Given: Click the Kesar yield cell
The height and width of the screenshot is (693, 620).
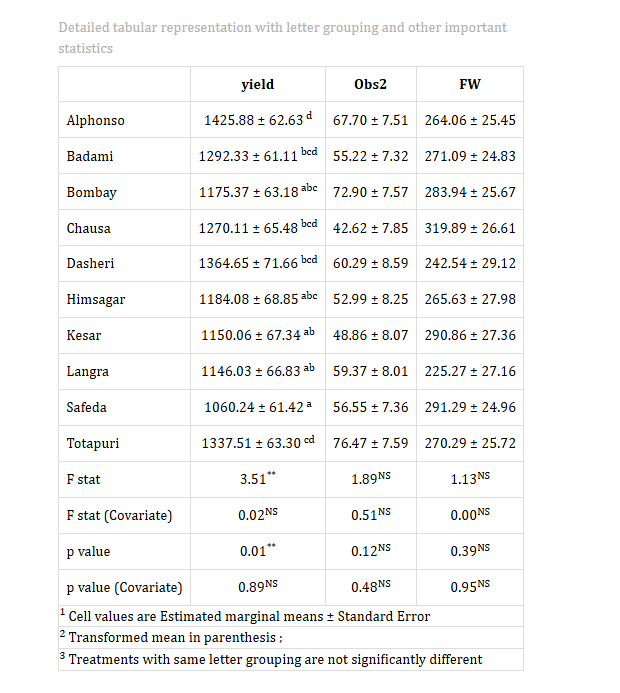Looking at the screenshot, I should coord(258,335).
